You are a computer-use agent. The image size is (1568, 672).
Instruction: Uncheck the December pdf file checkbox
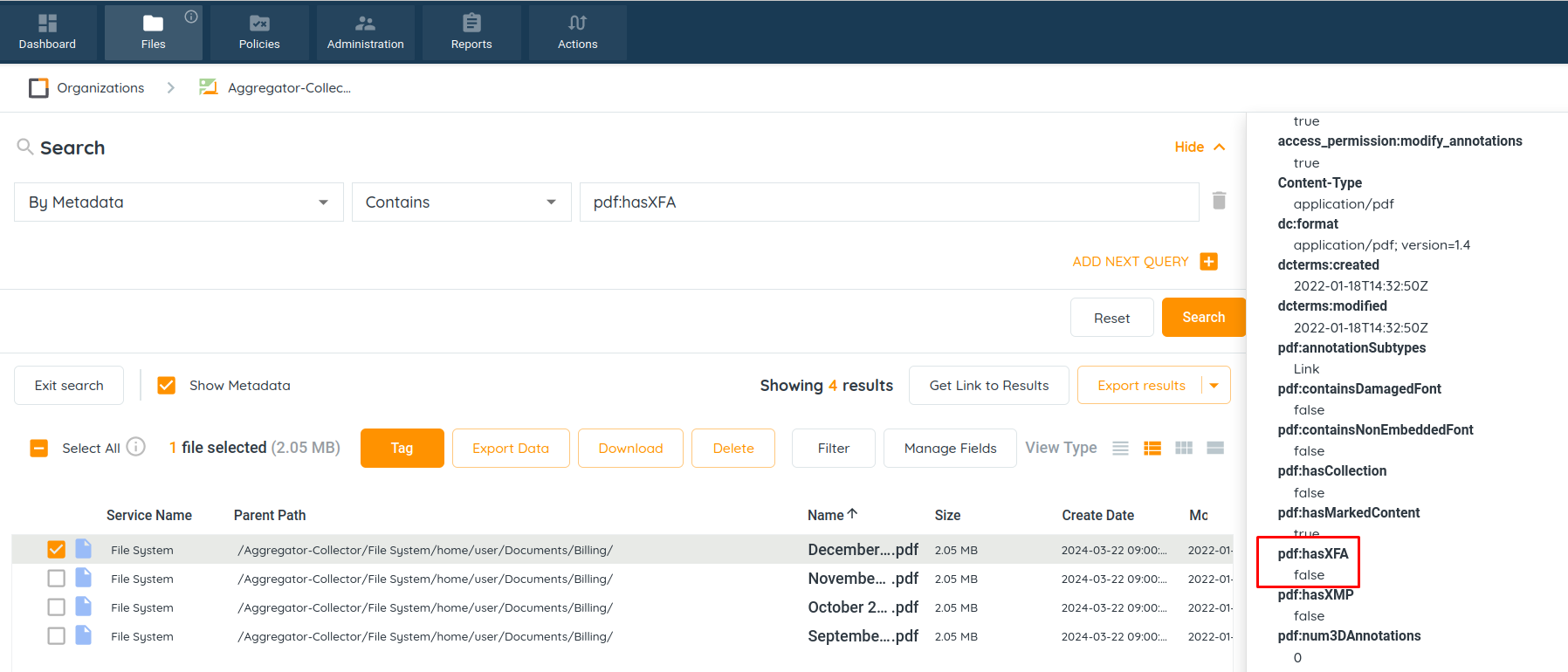tap(57, 549)
